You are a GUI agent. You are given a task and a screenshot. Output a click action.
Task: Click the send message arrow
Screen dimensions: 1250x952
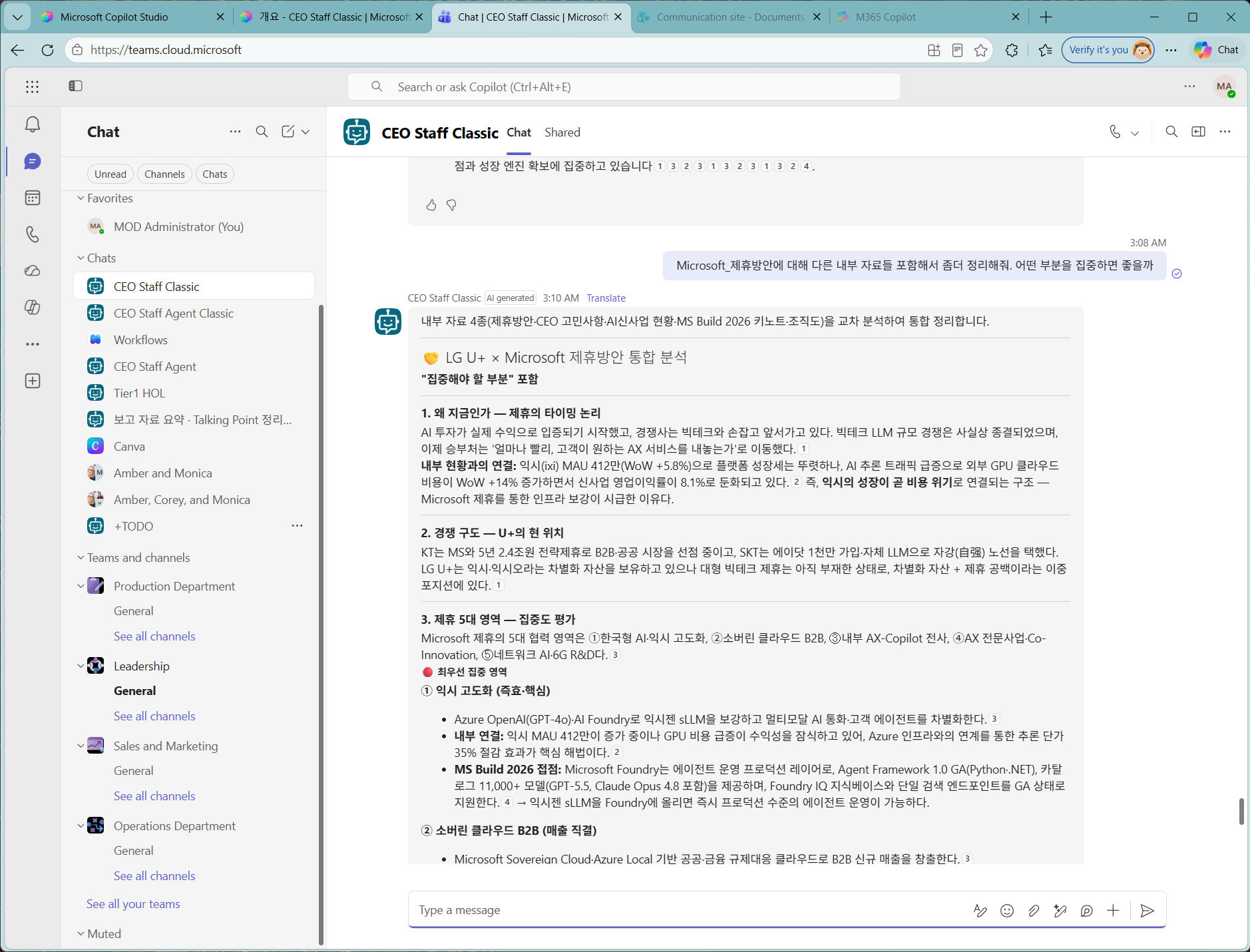pyautogui.click(x=1147, y=911)
